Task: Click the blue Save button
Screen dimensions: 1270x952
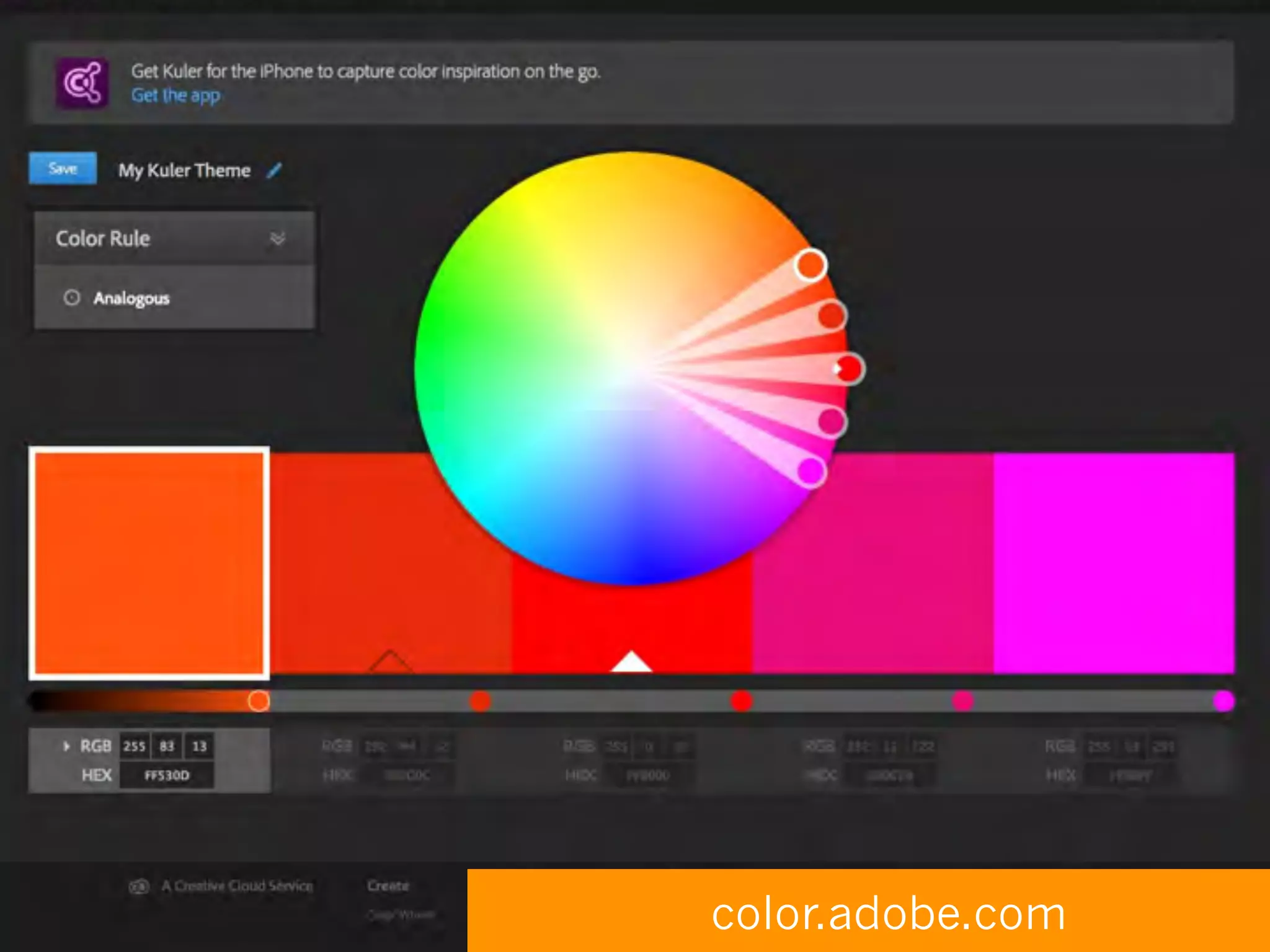Action: click(x=63, y=168)
